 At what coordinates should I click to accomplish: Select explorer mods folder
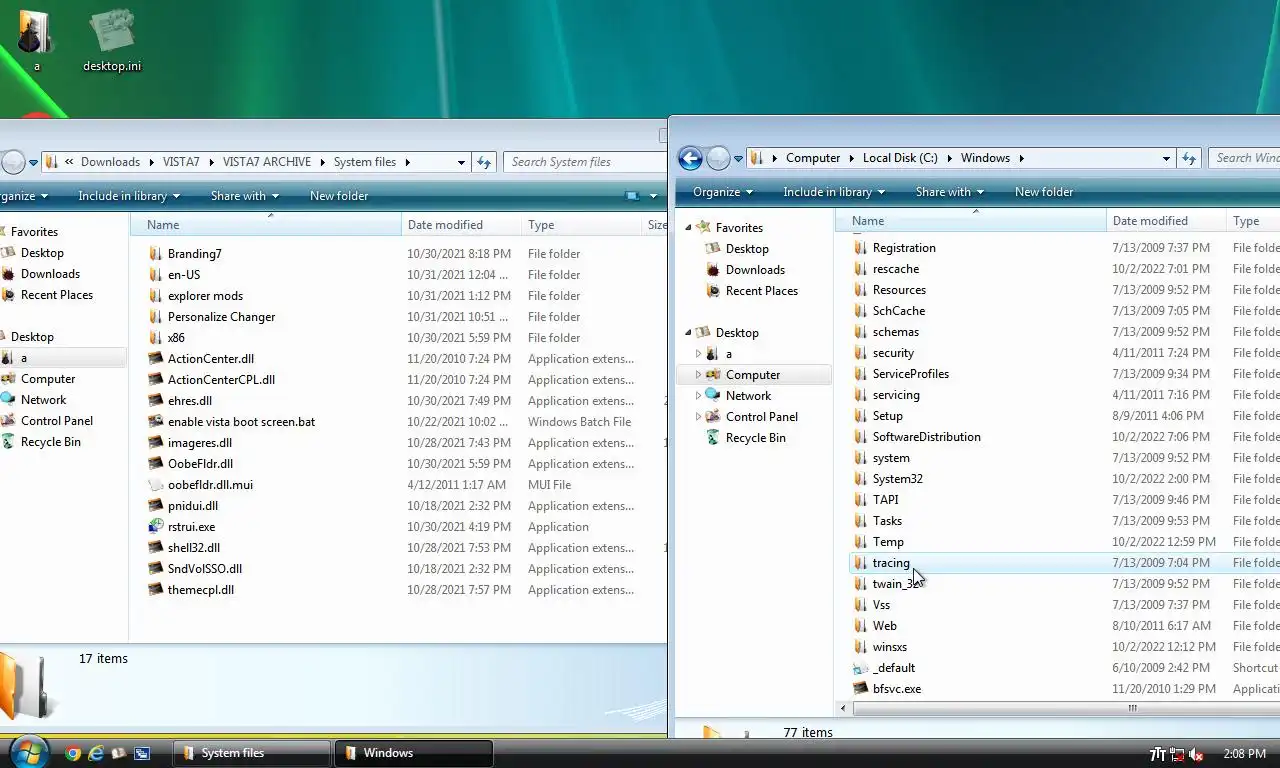(x=205, y=296)
